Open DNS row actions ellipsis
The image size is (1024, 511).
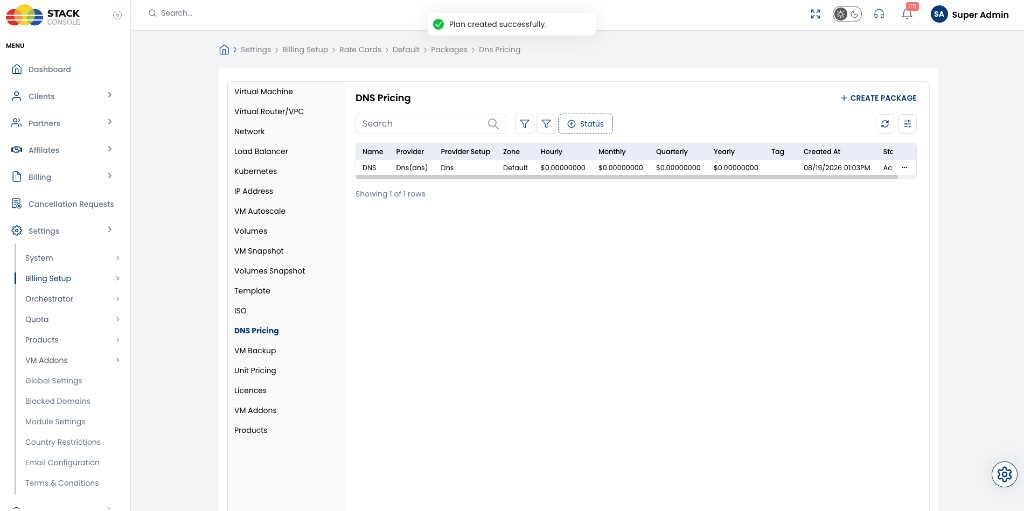(904, 168)
